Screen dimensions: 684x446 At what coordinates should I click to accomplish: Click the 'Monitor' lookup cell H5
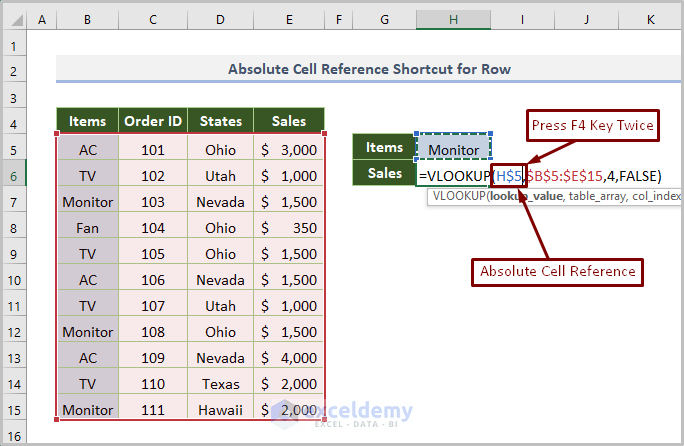pyautogui.click(x=454, y=147)
